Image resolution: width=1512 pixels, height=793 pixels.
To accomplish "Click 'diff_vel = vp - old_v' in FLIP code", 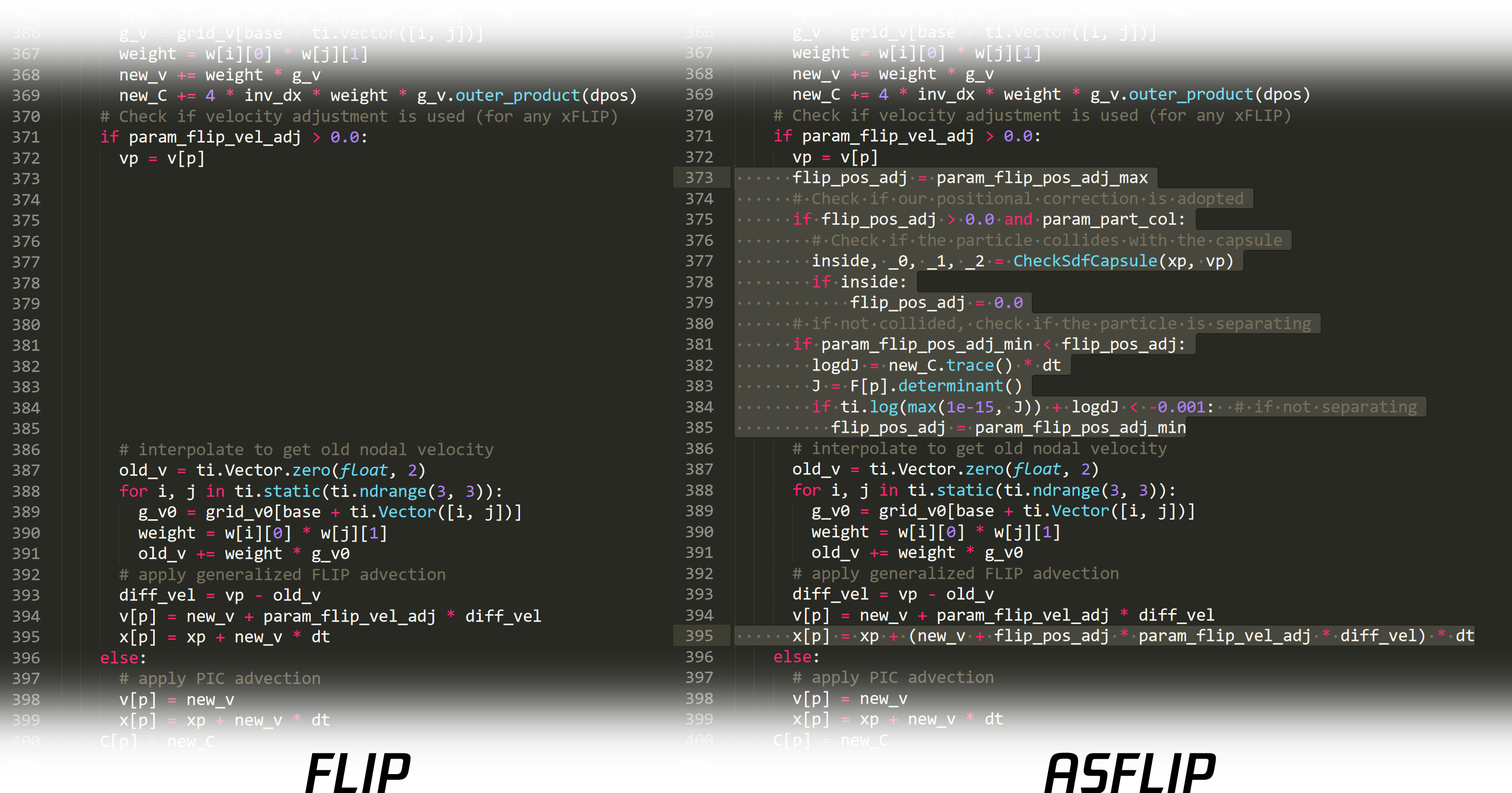I will tap(220, 595).
